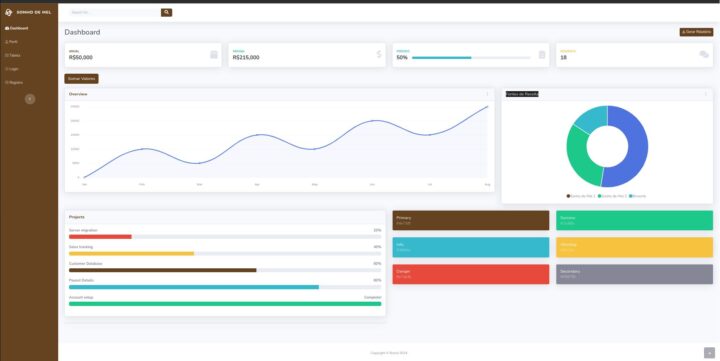Screen dimensions: 720x361
Task: Focus the search input field
Action: tap(115, 12)
